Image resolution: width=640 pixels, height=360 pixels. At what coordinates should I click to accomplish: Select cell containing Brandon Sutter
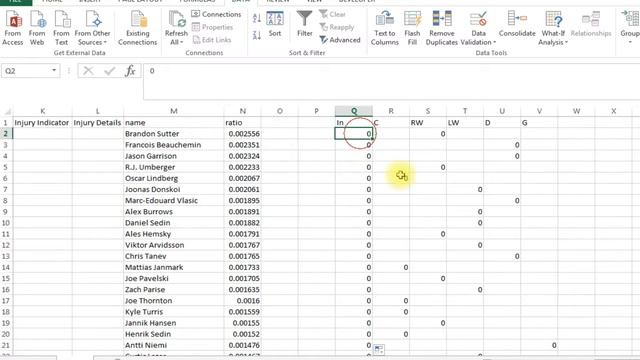[173, 133]
